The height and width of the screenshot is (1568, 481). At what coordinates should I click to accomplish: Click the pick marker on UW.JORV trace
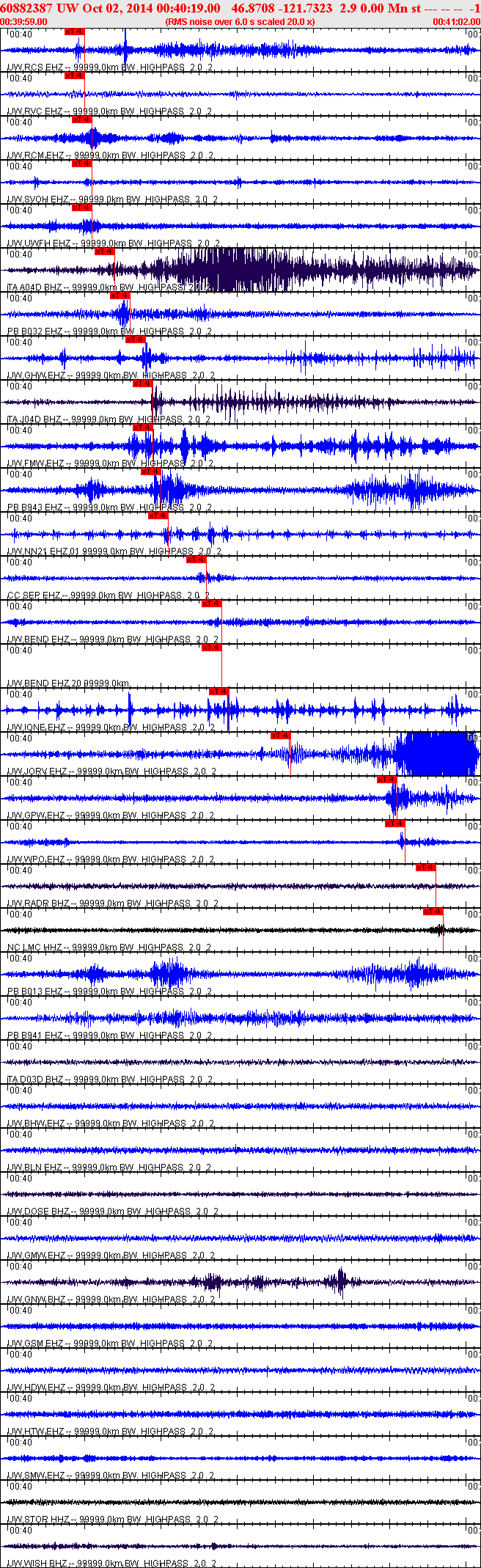pyautogui.click(x=281, y=736)
